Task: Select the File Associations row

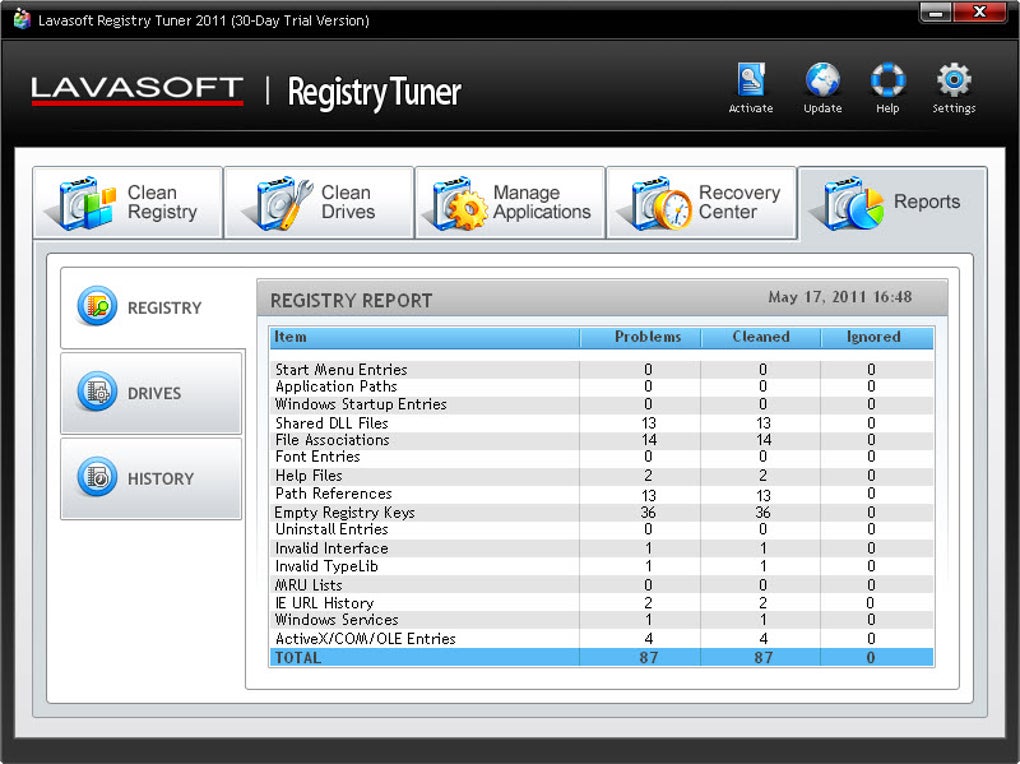Action: pos(602,440)
